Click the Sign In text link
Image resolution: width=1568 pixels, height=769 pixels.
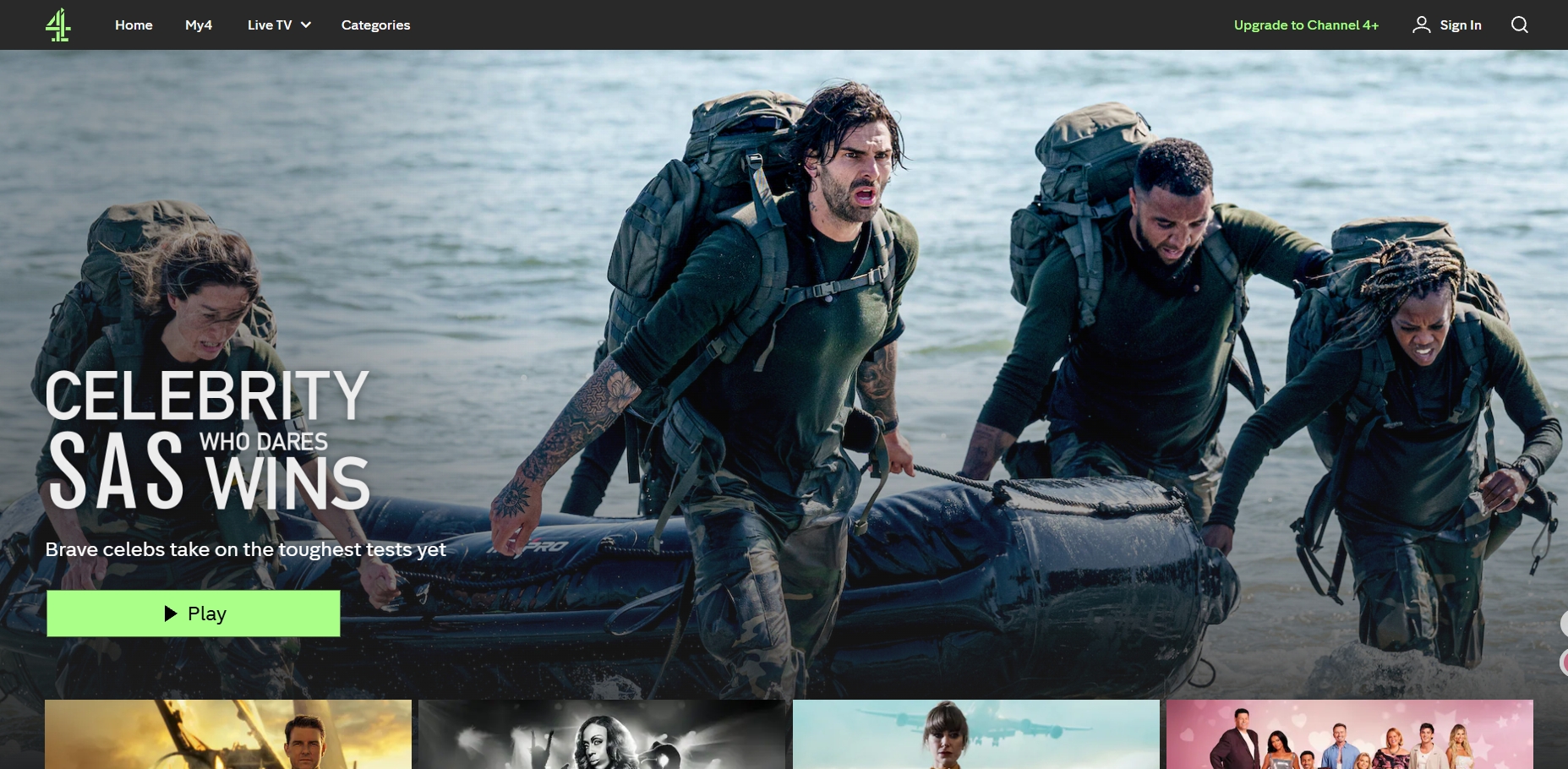pos(1460,25)
